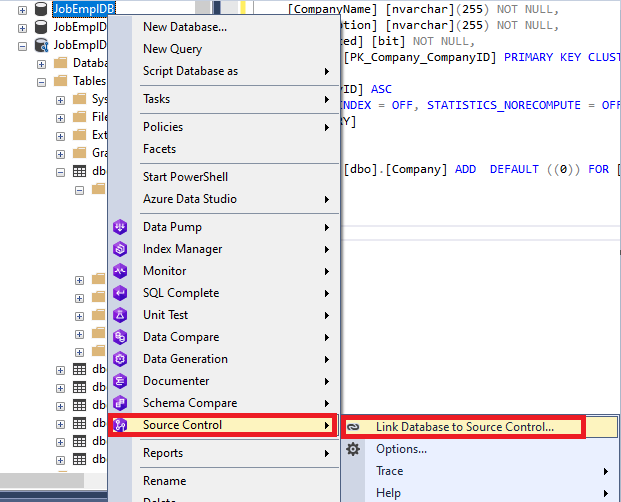Open the Reports submenu
Screen dimensions: 621x502
tap(224, 453)
